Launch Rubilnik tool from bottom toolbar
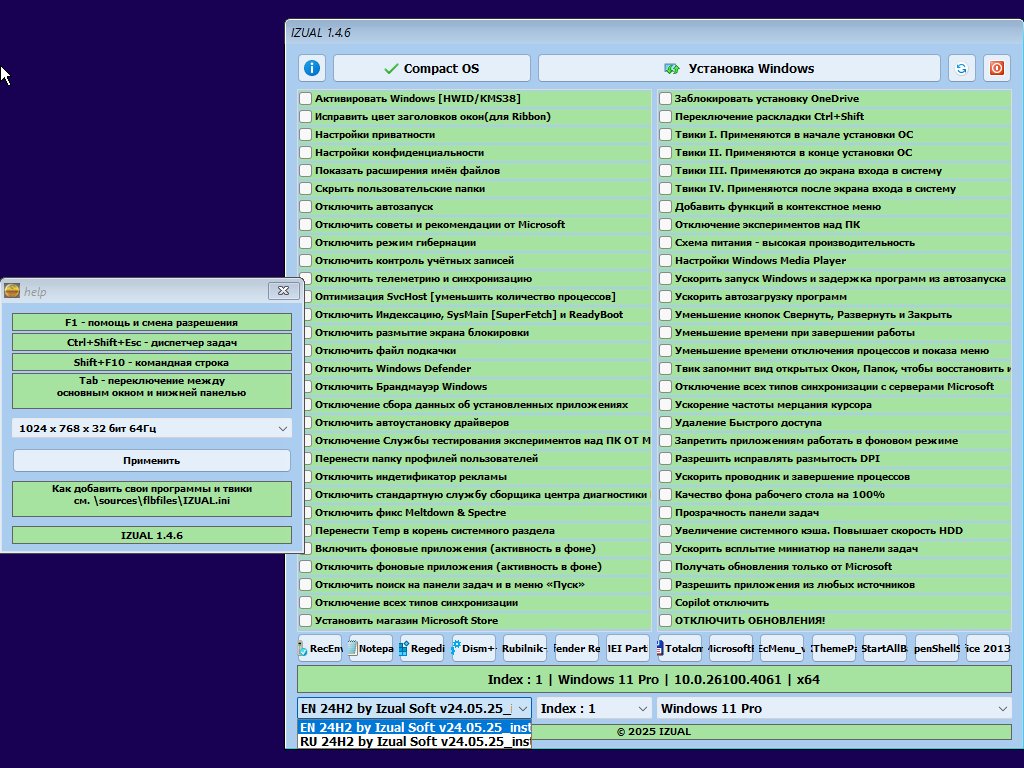 [525, 648]
